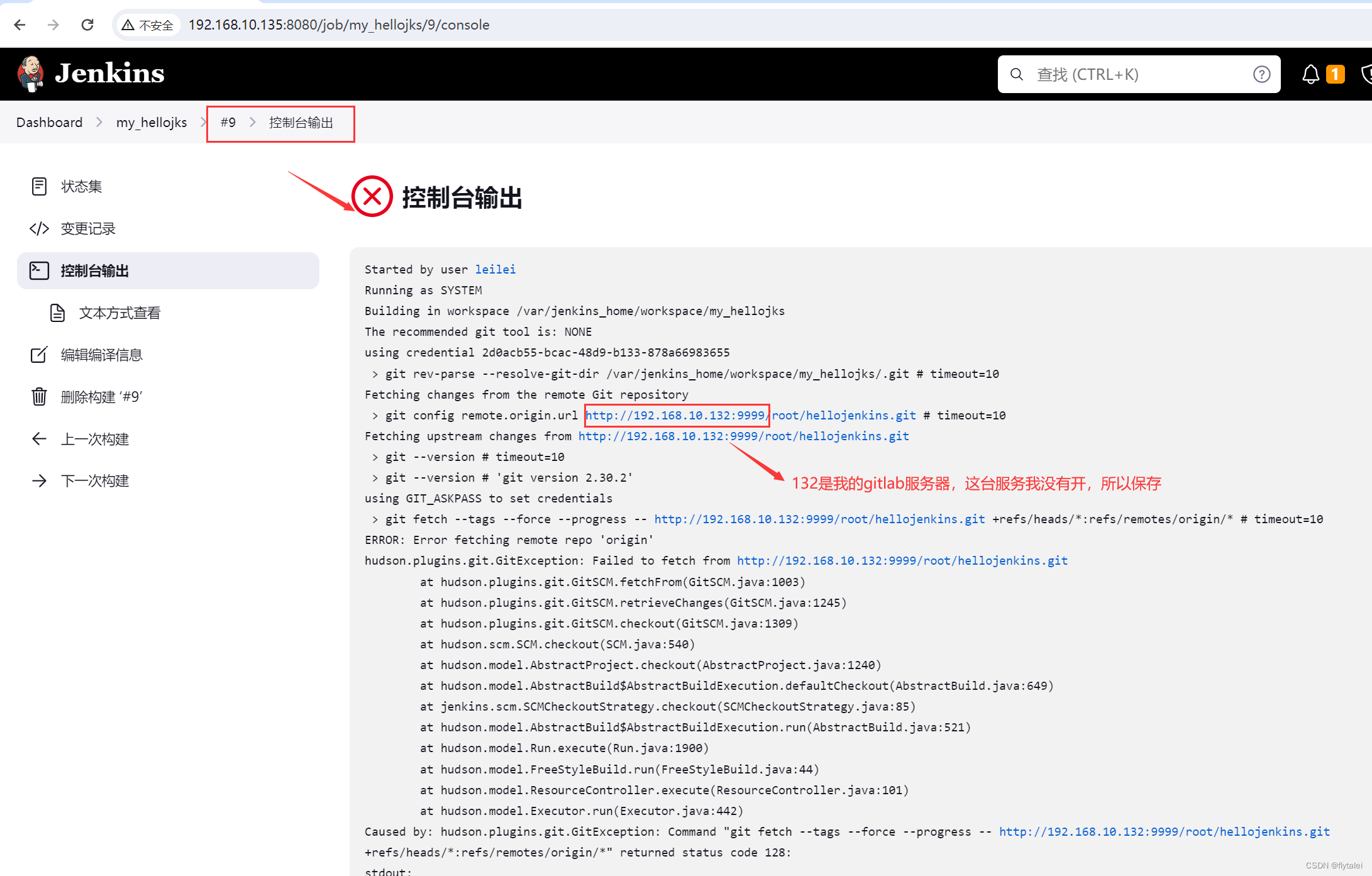Click the browser back arrow

20,25
